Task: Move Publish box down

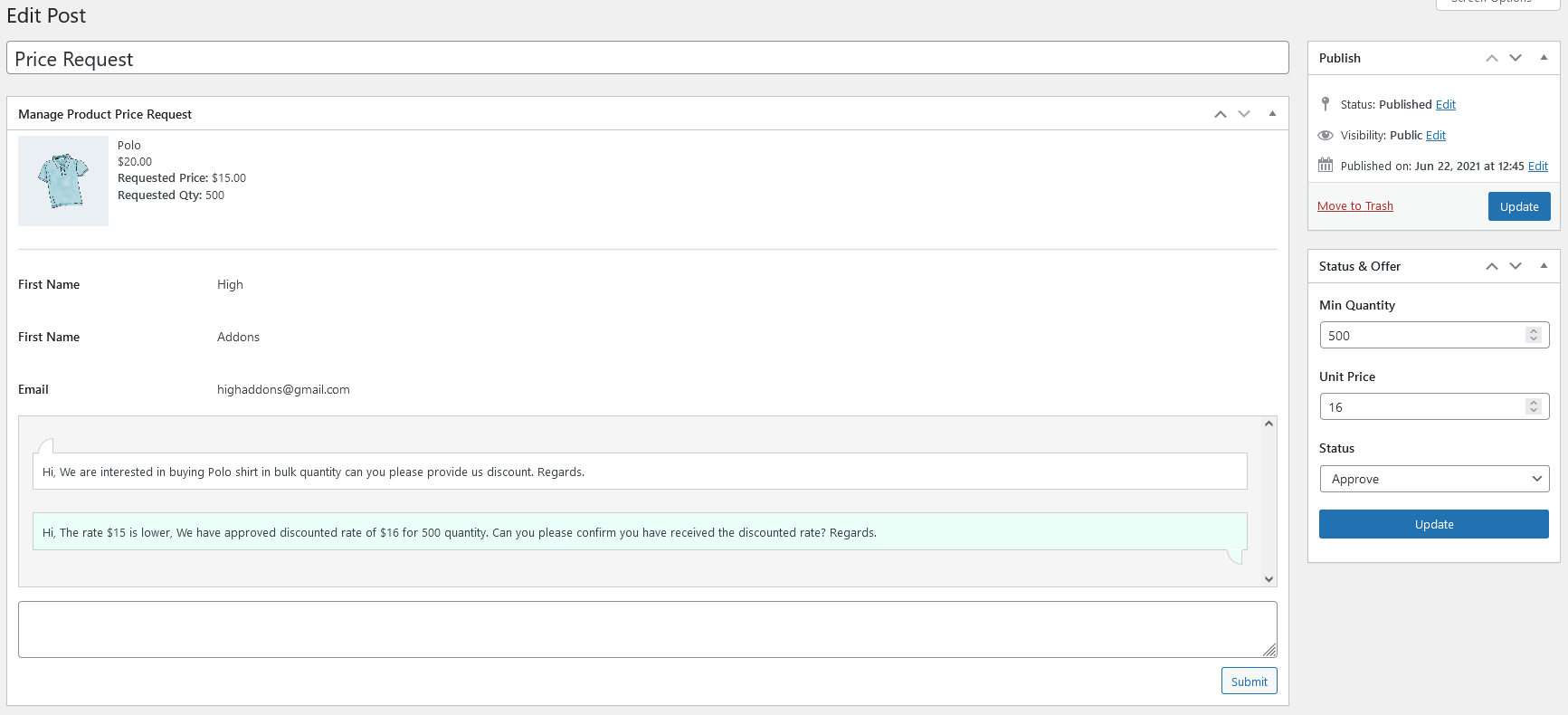Action: point(1516,58)
